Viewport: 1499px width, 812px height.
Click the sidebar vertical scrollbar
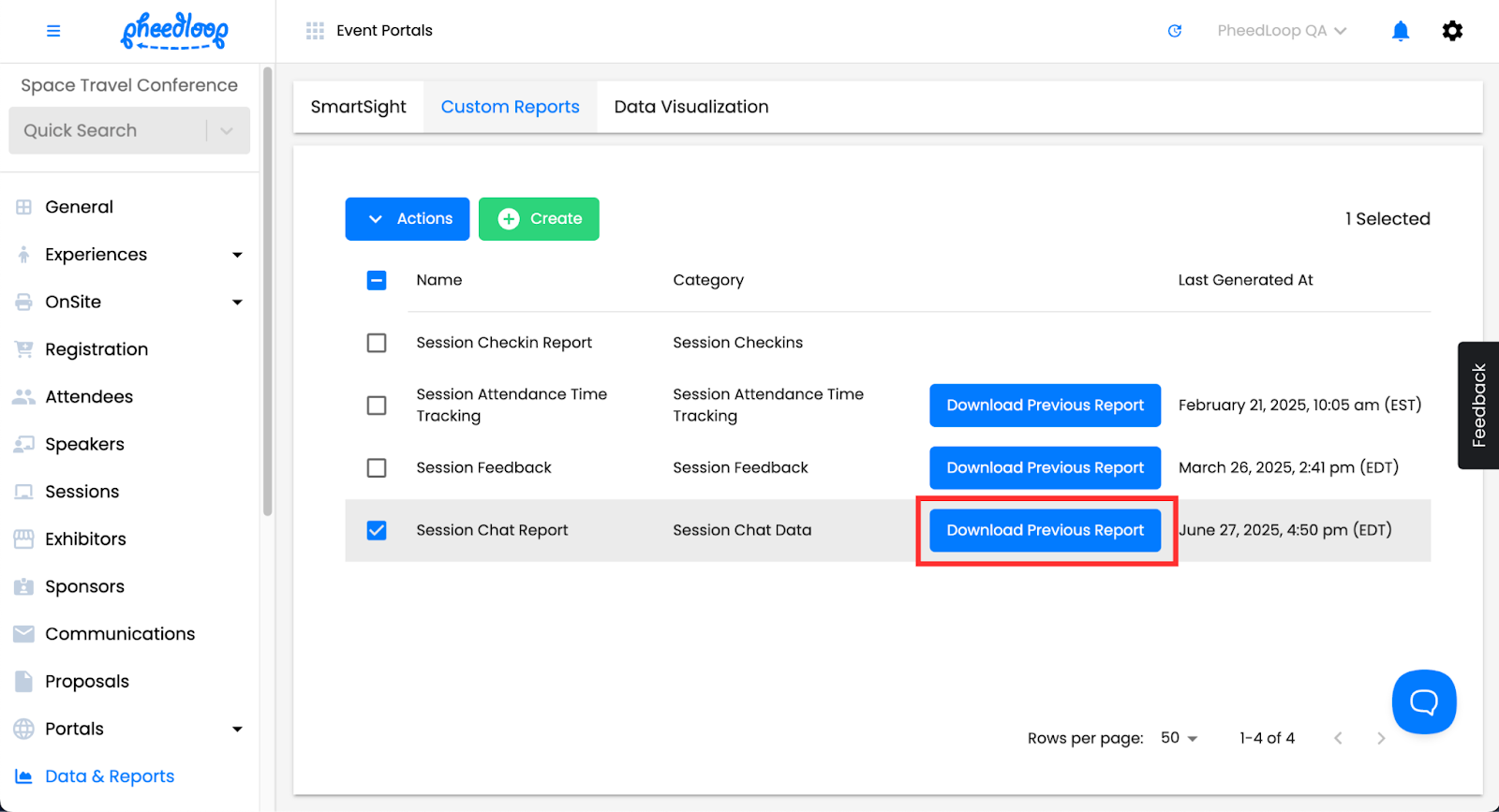[268, 291]
